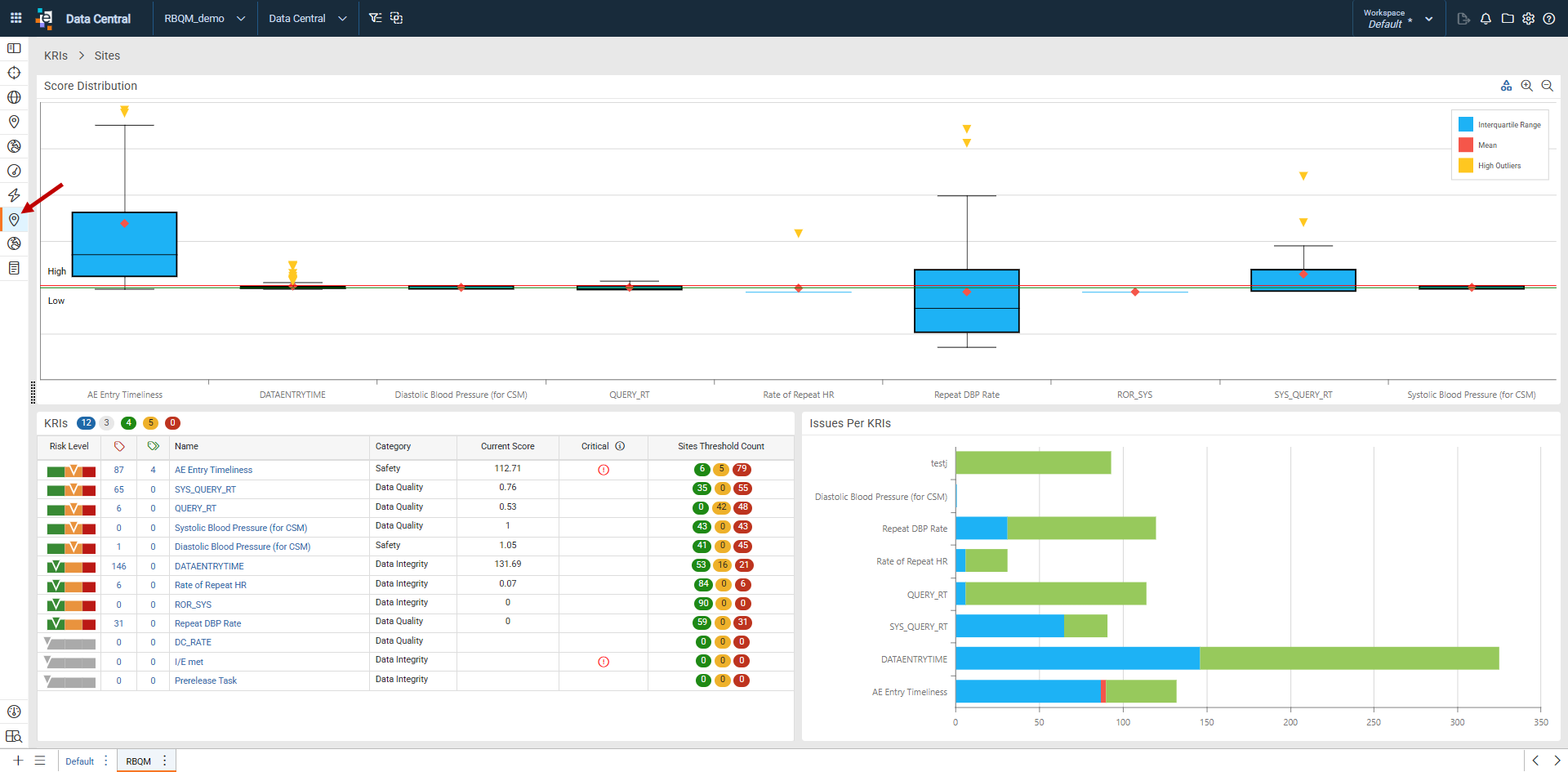Image resolution: width=1568 pixels, height=772 pixels.
Task: Click the panel splitter drag handle
Action: (x=33, y=392)
